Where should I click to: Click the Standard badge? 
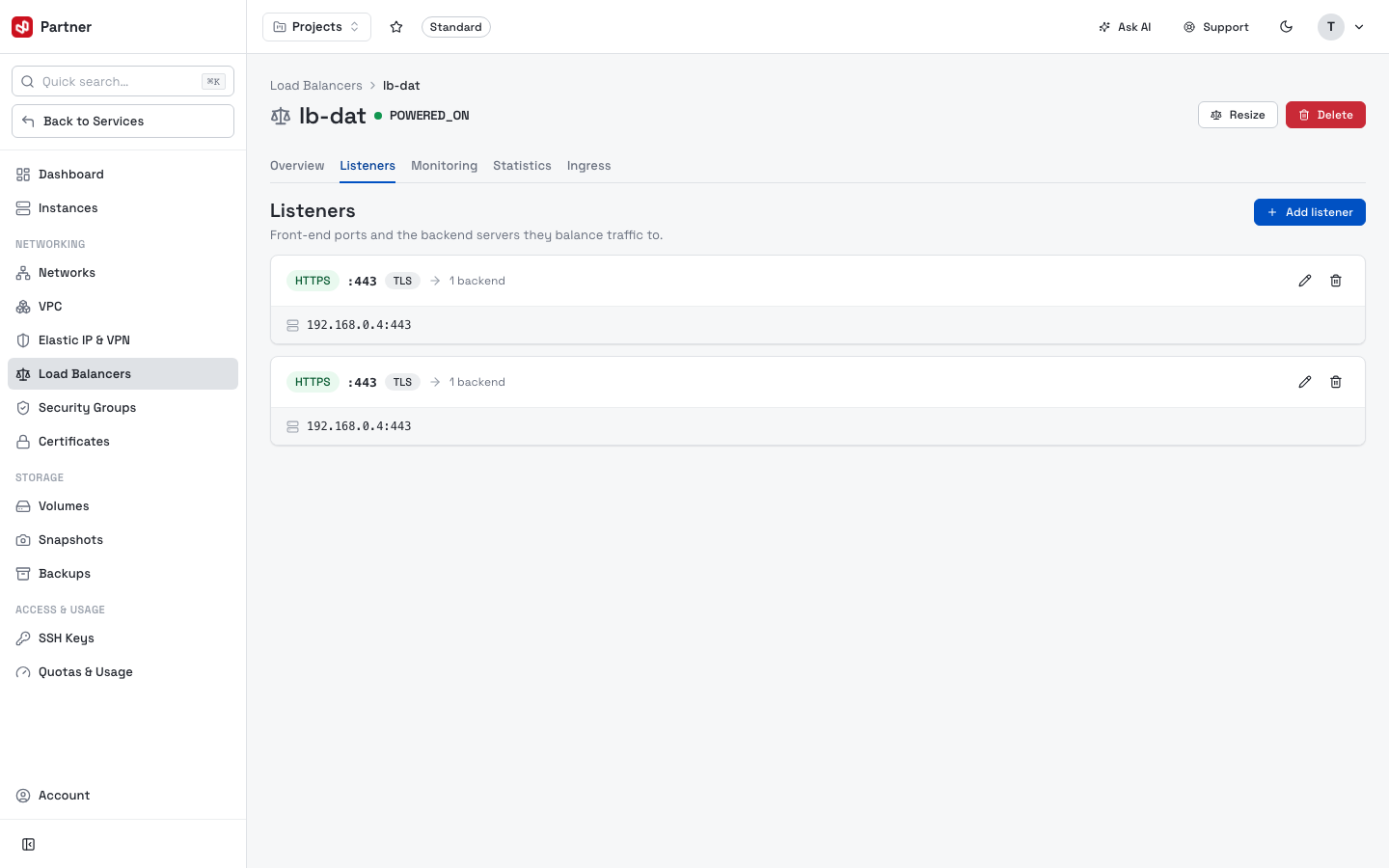coord(455,27)
